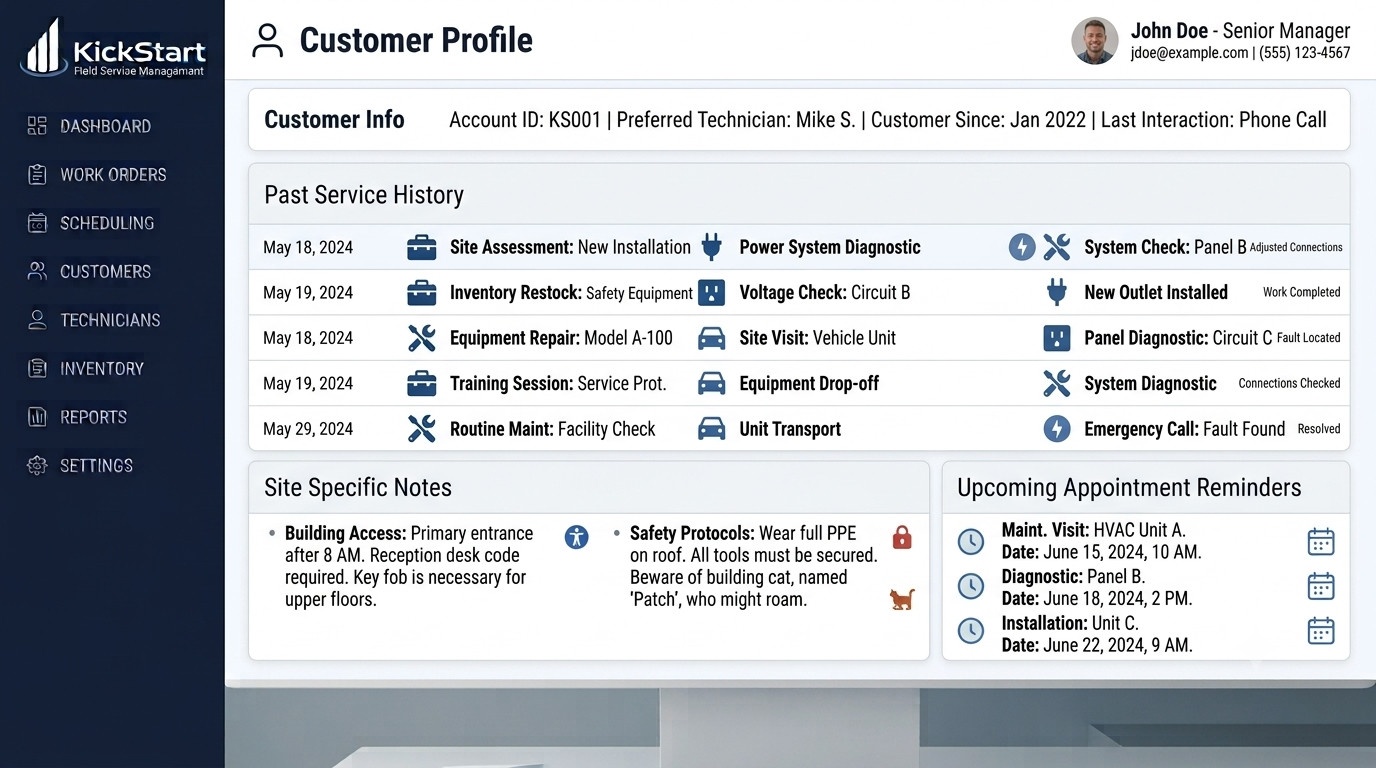
Task: Click the Inventory icon in sidebar
Action: [37, 368]
